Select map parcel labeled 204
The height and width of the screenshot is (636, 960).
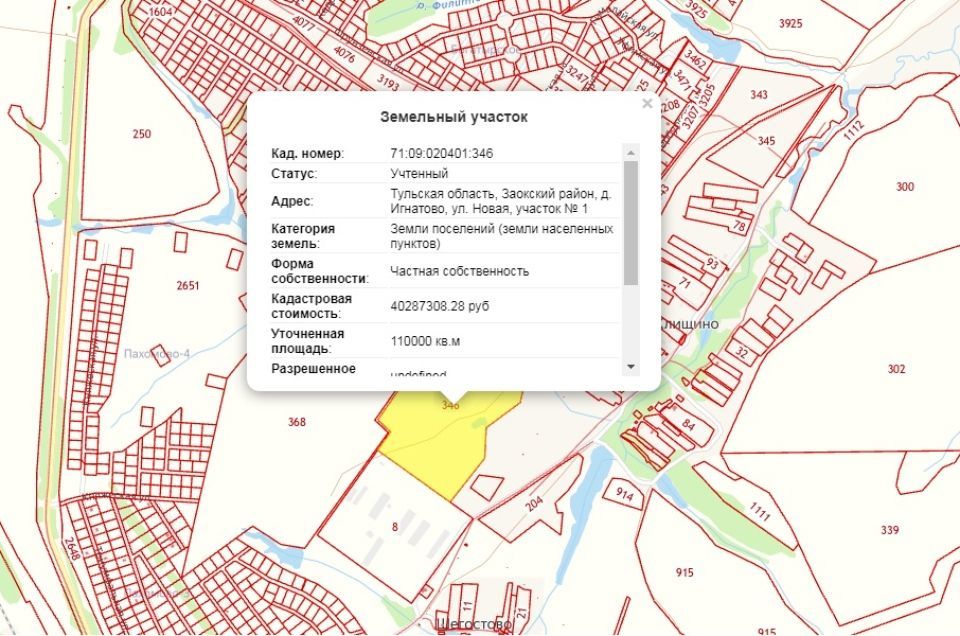click(x=534, y=503)
